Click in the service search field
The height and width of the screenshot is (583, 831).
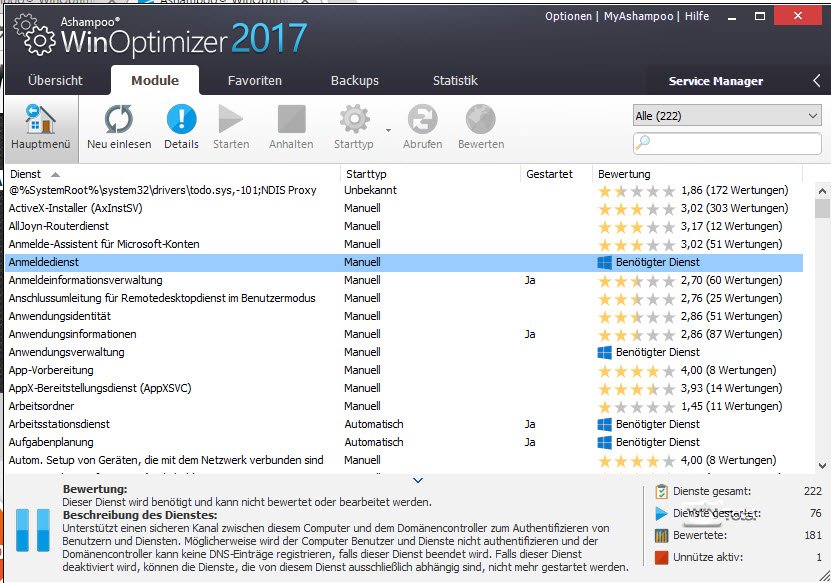[x=727, y=143]
